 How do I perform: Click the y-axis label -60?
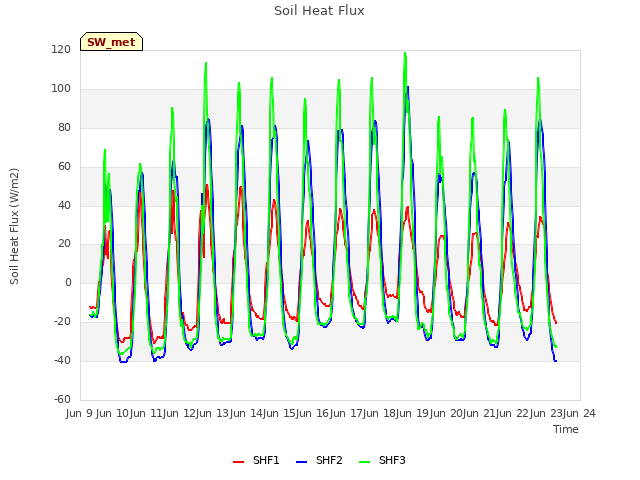[x=62, y=399]
